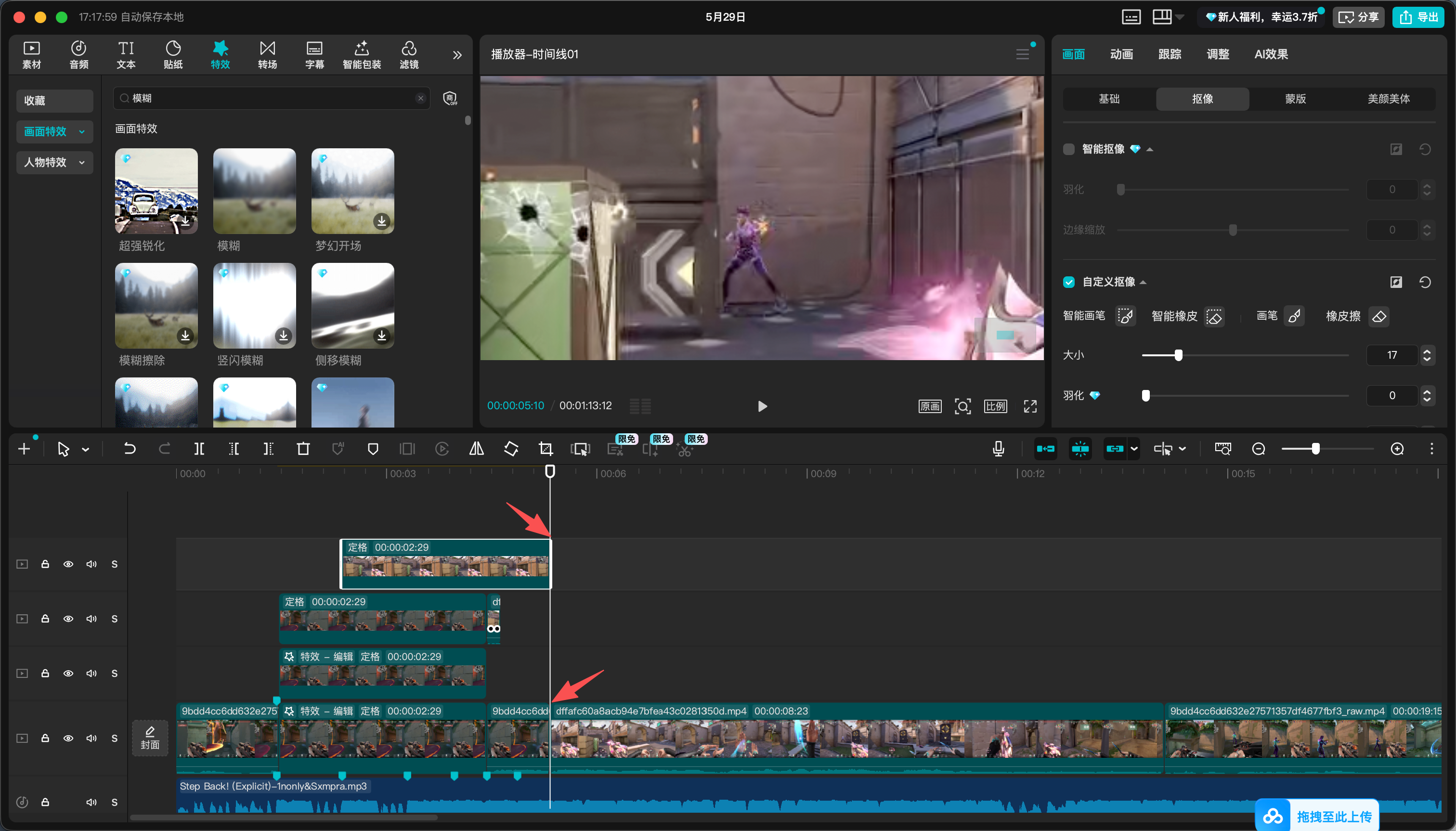Click the 比例 aspect ratio button
This screenshot has height=831, width=1456.
(x=995, y=406)
